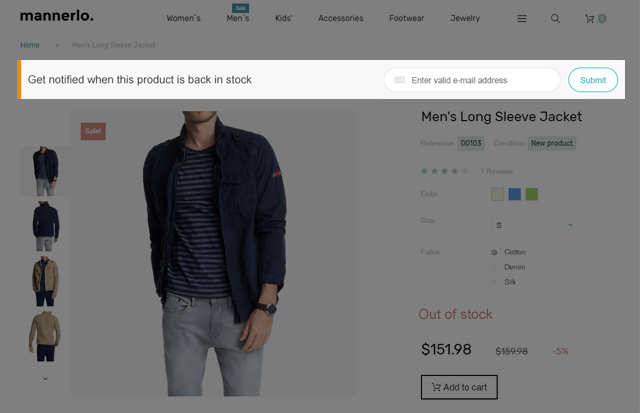Screen dimensions: 640x413
Task: Click the Add to cart button
Action: point(459,387)
